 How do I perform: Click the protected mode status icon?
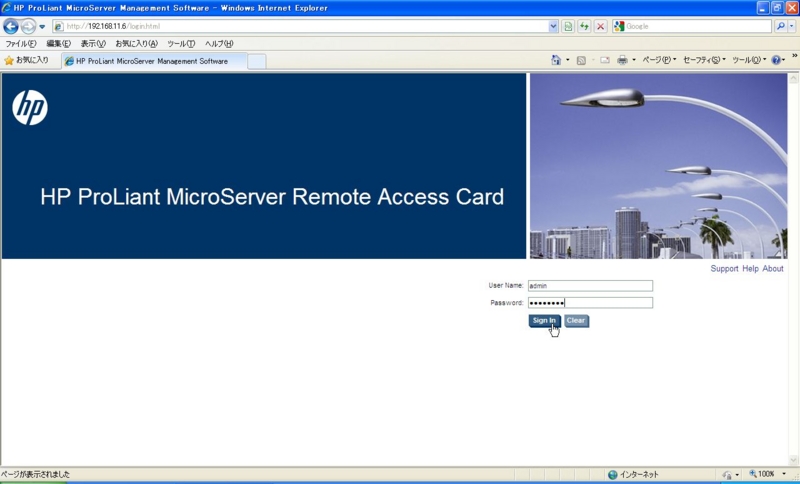[x=727, y=475]
